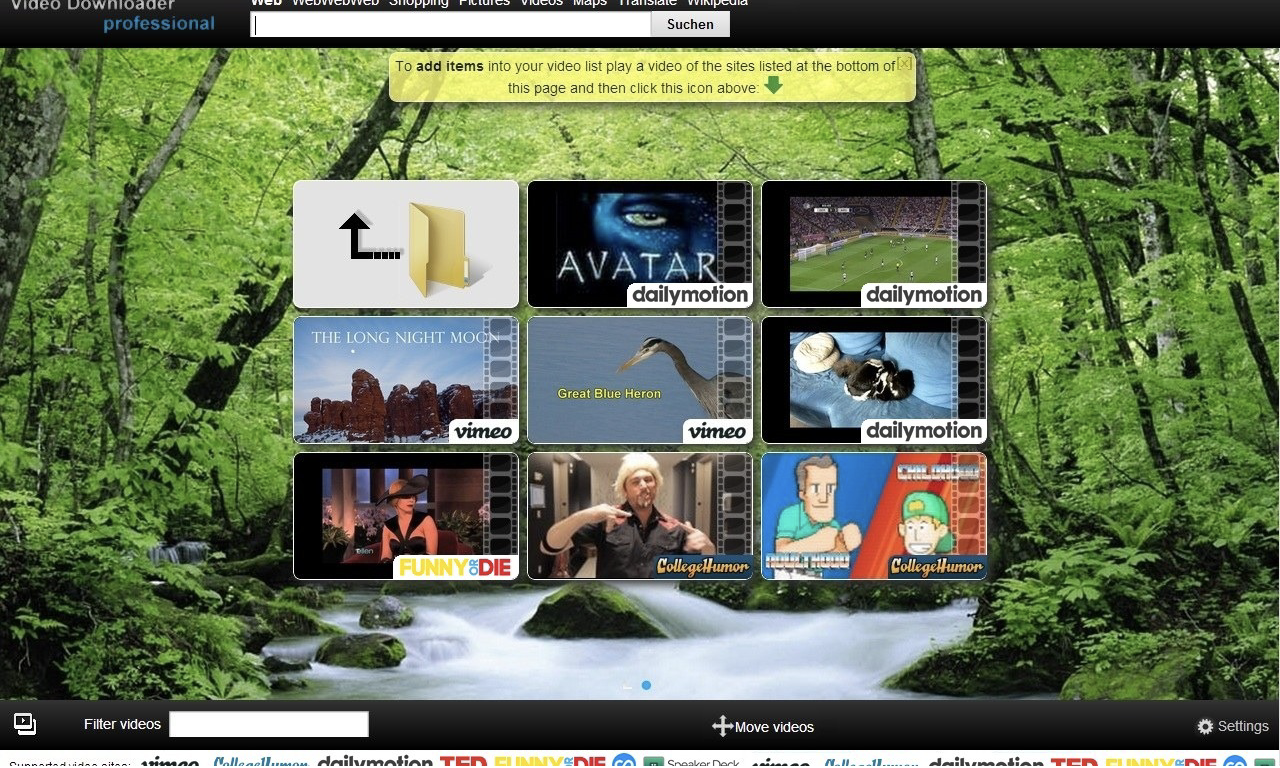Select the Wikipedia search category

[717, 3]
